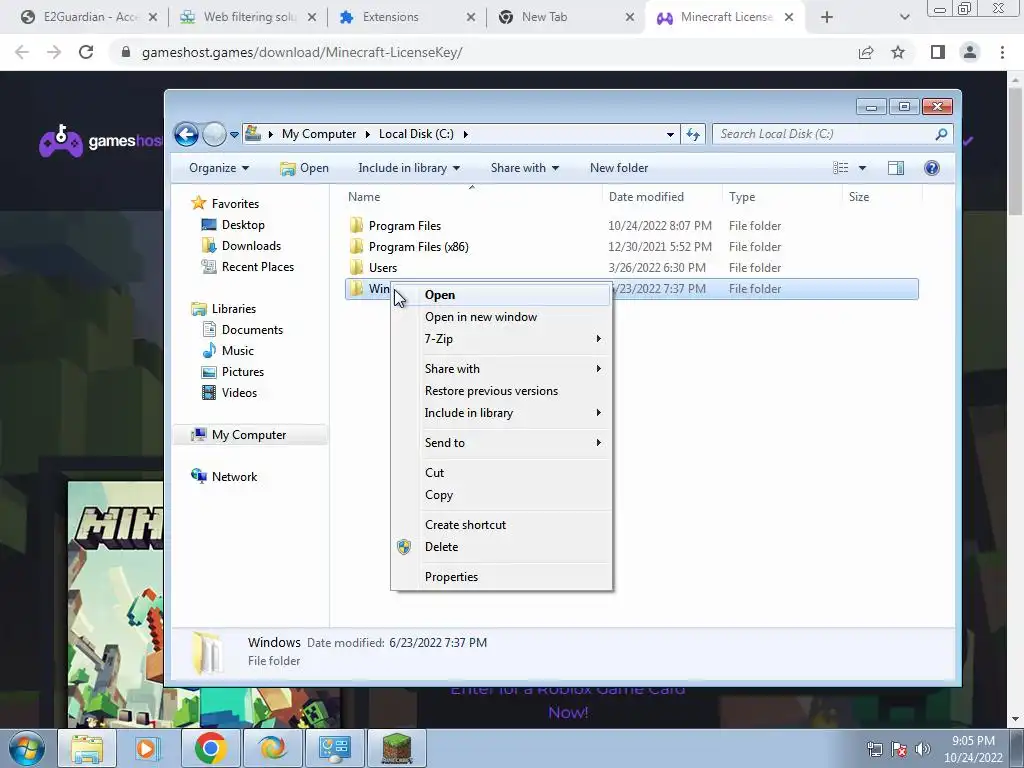The image size is (1024, 768).
Task: Open Chrome three-dot menu
Action: (x=1002, y=52)
